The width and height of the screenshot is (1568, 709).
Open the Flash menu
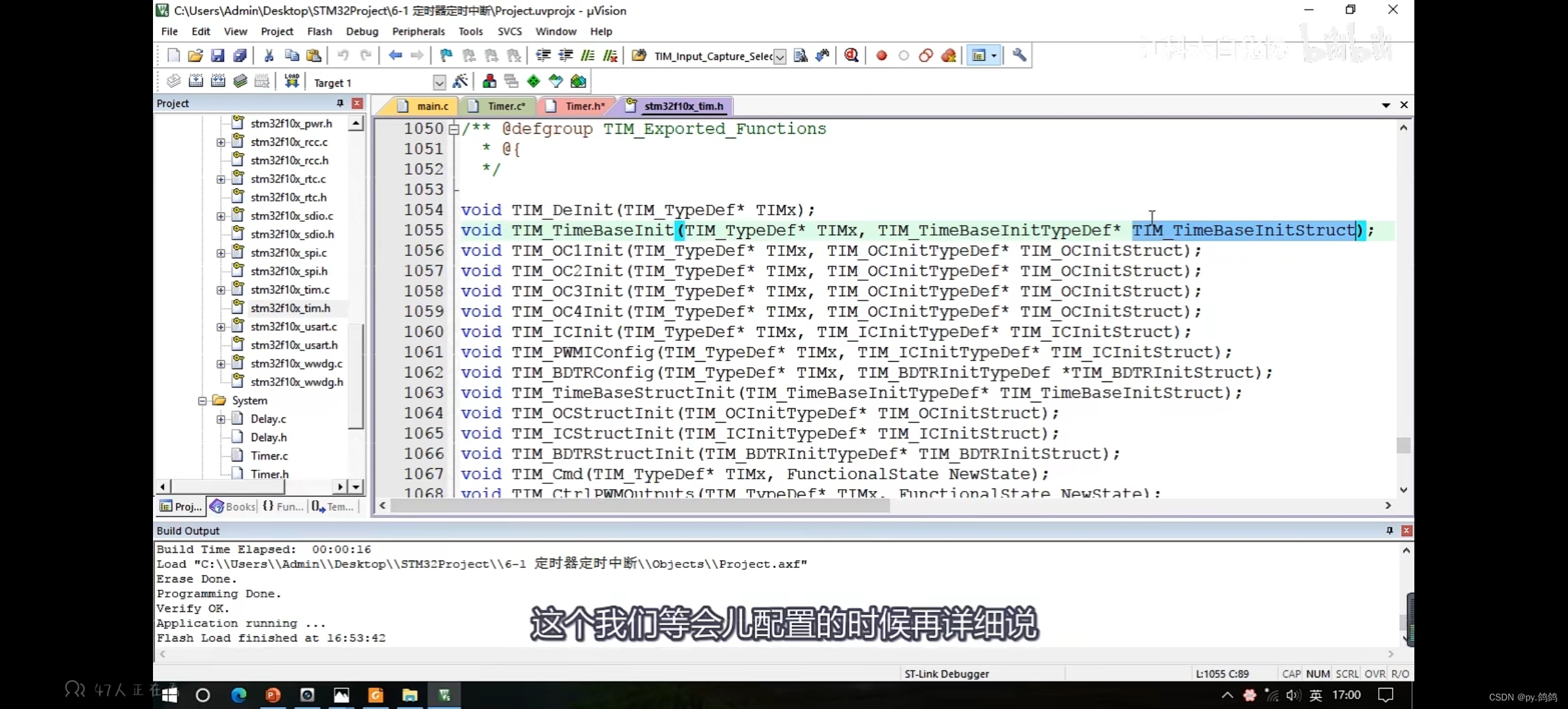(319, 32)
